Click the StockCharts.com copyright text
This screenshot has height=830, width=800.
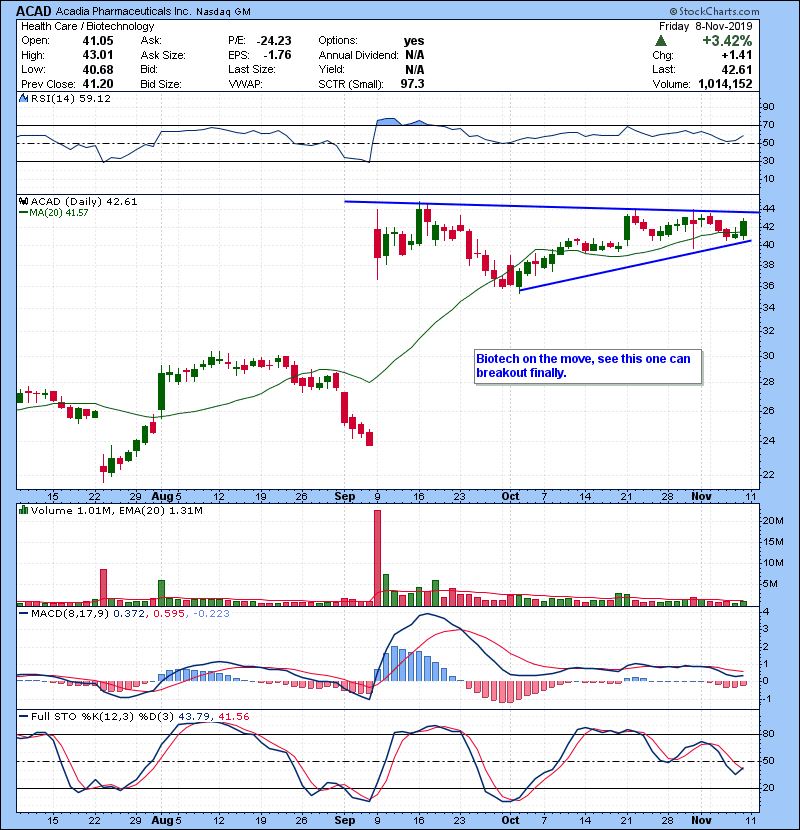tap(714, 11)
